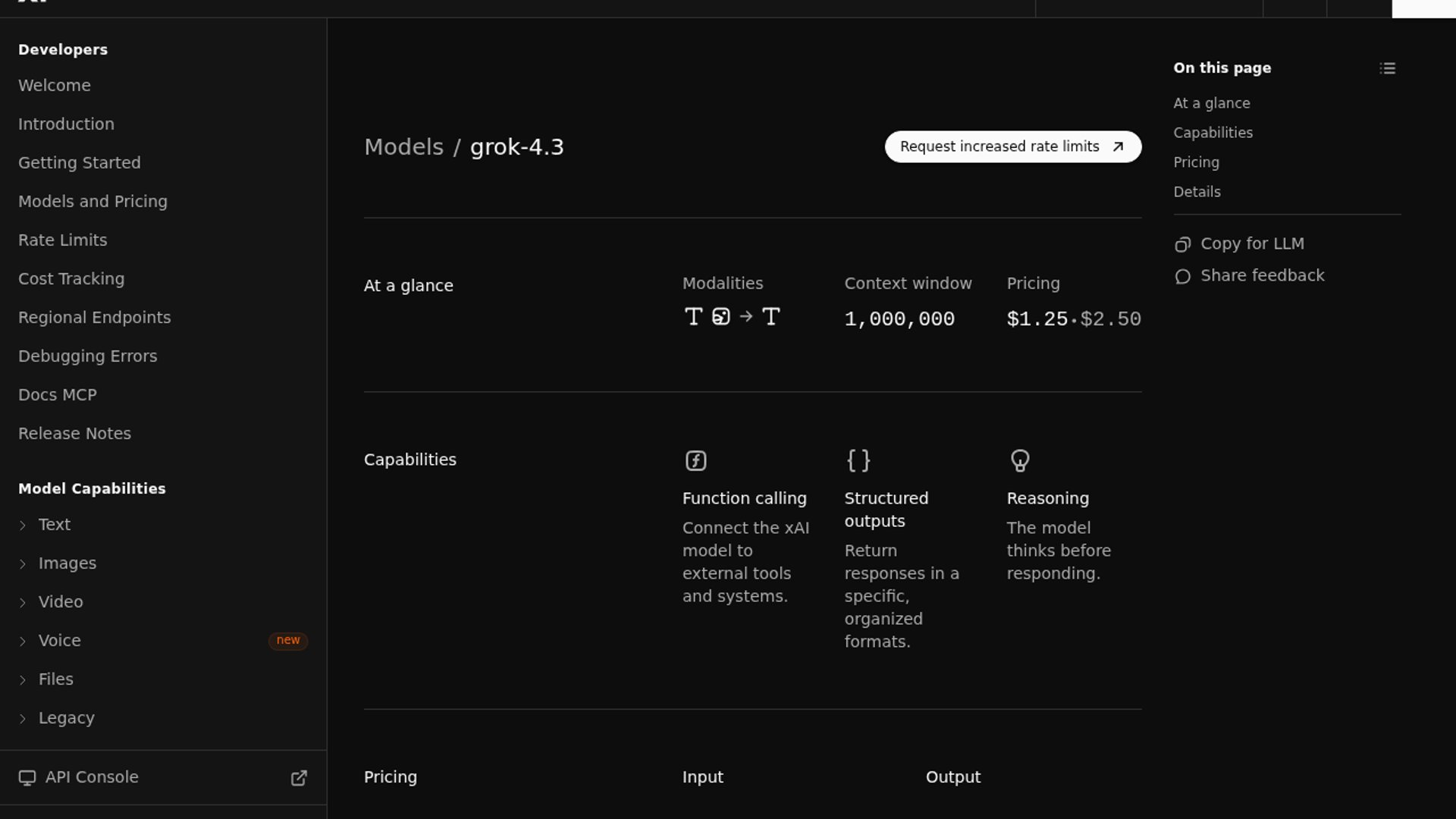The width and height of the screenshot is (1456, 819).
Task: Jump to Details section in page outline
Action: 1197,192
